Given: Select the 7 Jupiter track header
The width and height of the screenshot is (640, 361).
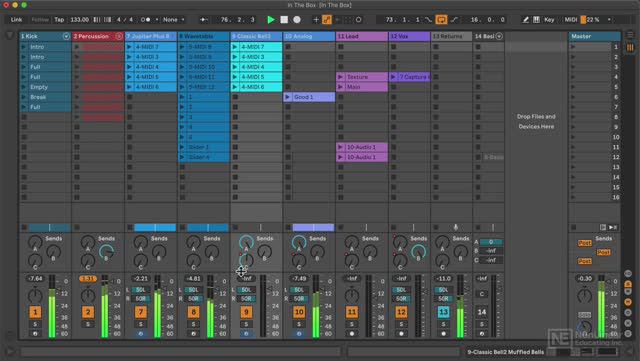Looking at the screenshot, I should (151, 36).
